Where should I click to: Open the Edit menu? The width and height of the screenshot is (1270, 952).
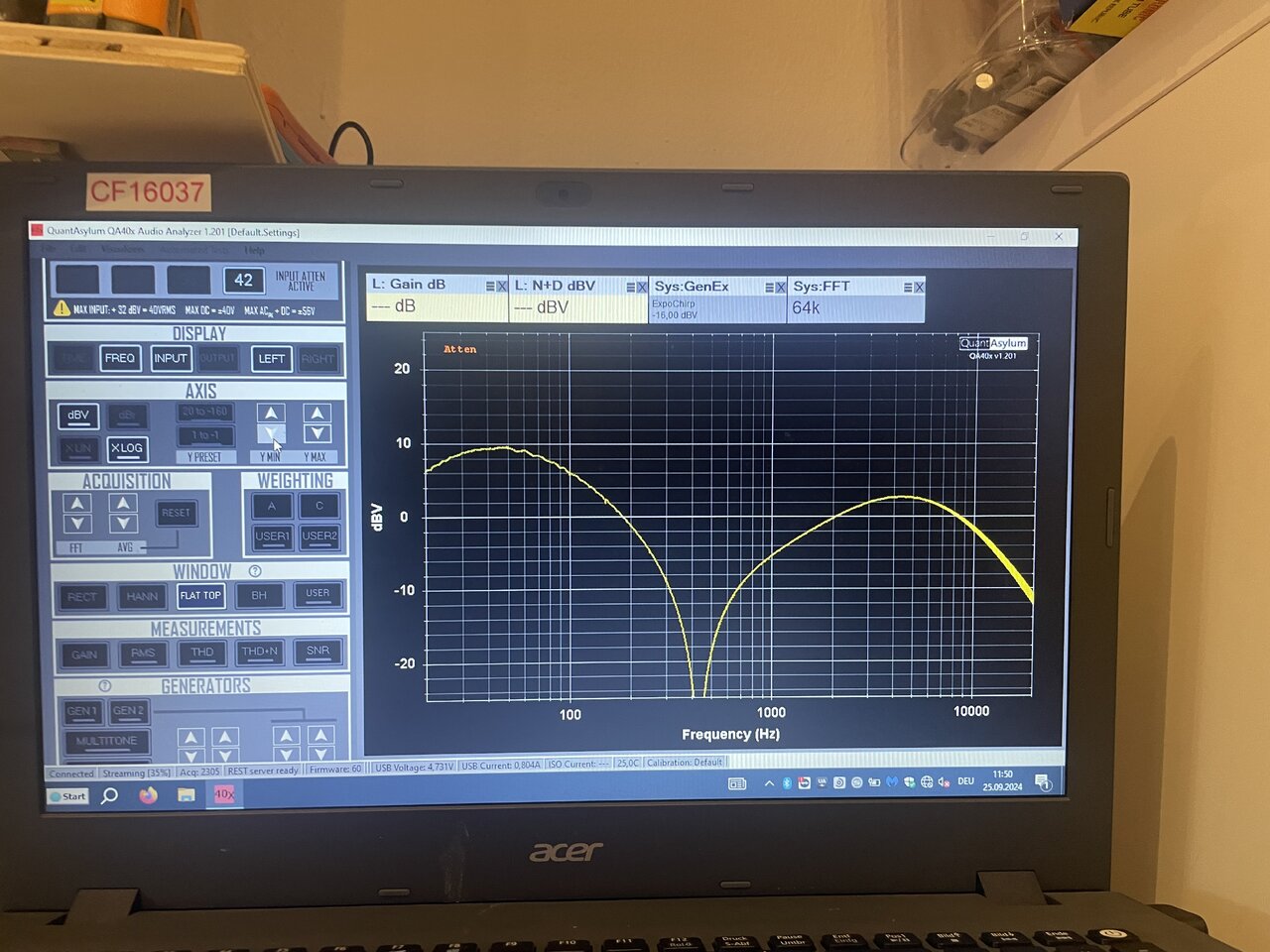tap(79, 249)
